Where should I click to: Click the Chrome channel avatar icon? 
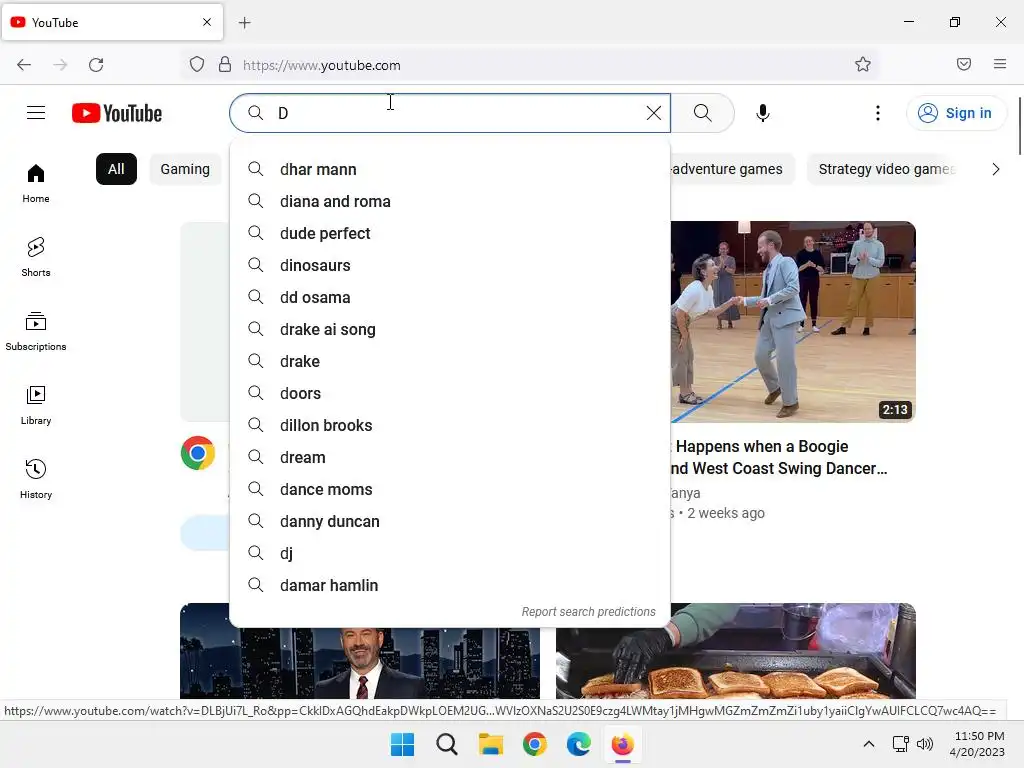pos(198,453)
